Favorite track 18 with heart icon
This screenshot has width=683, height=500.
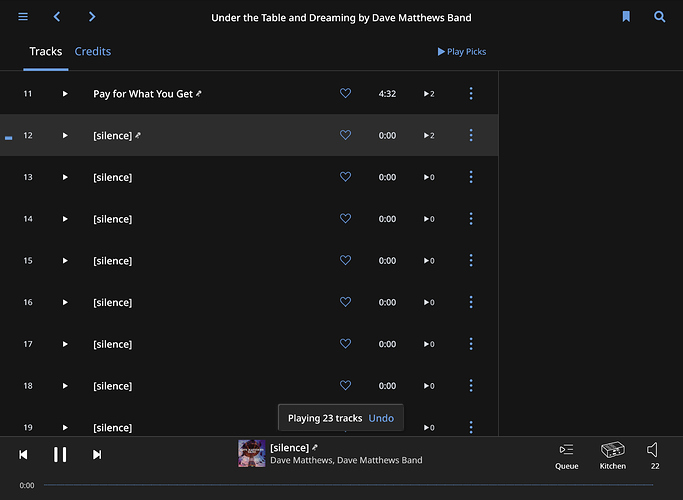(x=345, y=385)
